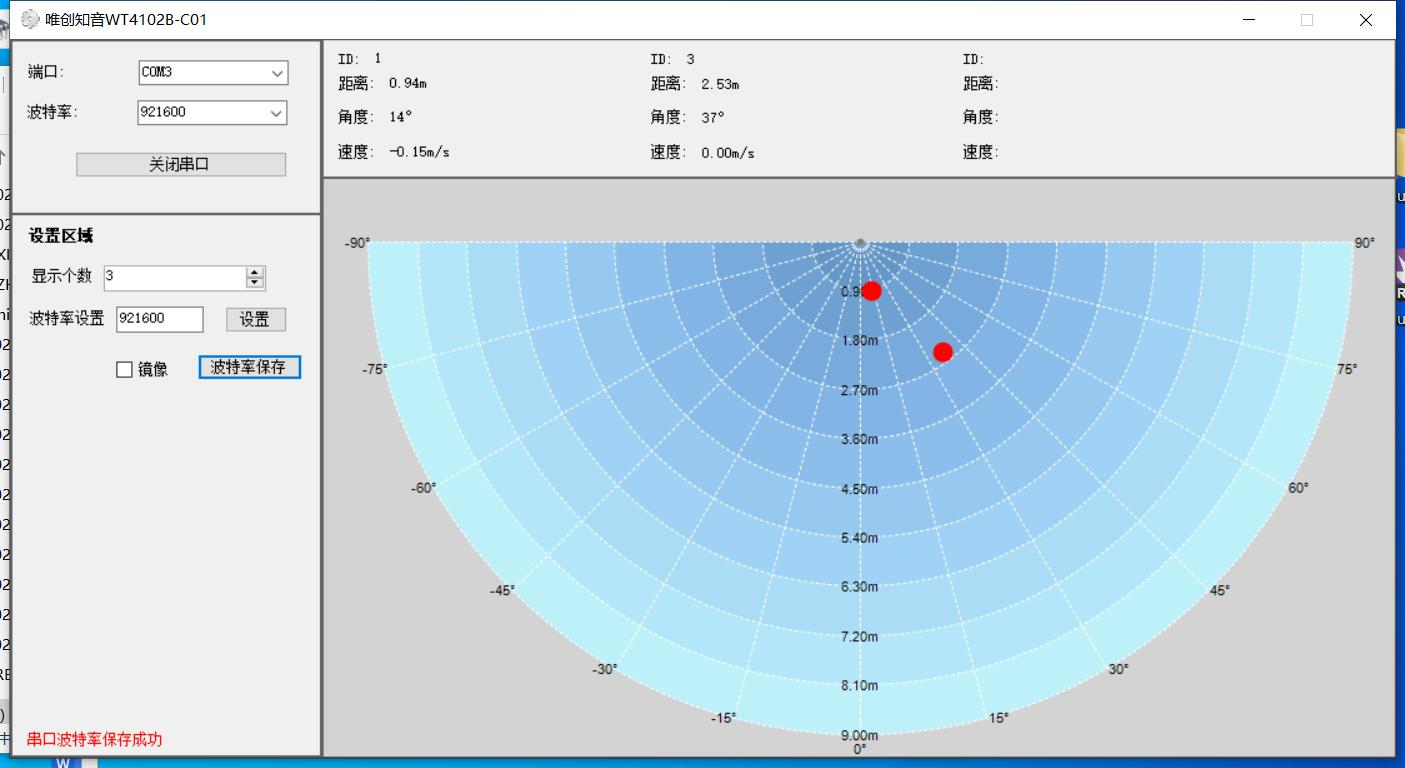Image resolution: width=1405 pixels, height=768 pixels.
Task: Open the Word icon in the taskbar
Action: coord(64,763)
